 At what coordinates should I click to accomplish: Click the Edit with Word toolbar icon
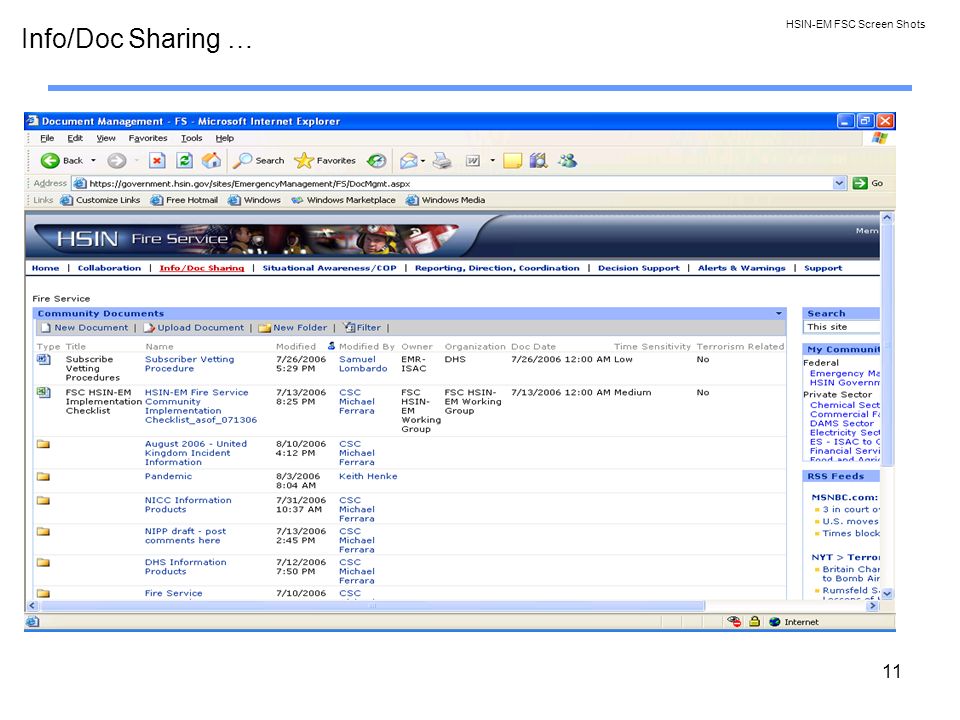tap(473, 160)
